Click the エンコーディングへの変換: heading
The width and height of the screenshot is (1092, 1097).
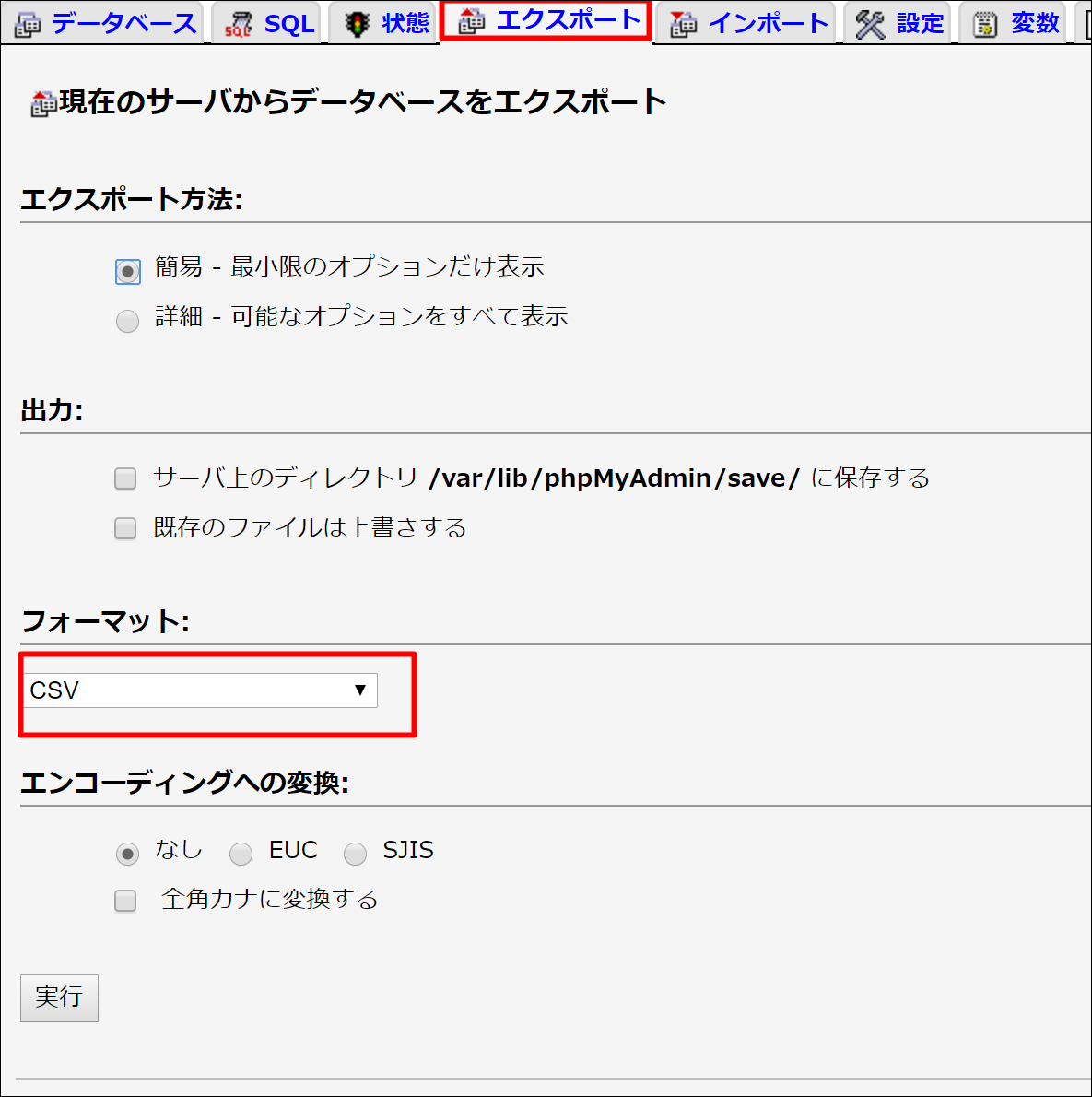pyautogui.click(x=184, y=783)
